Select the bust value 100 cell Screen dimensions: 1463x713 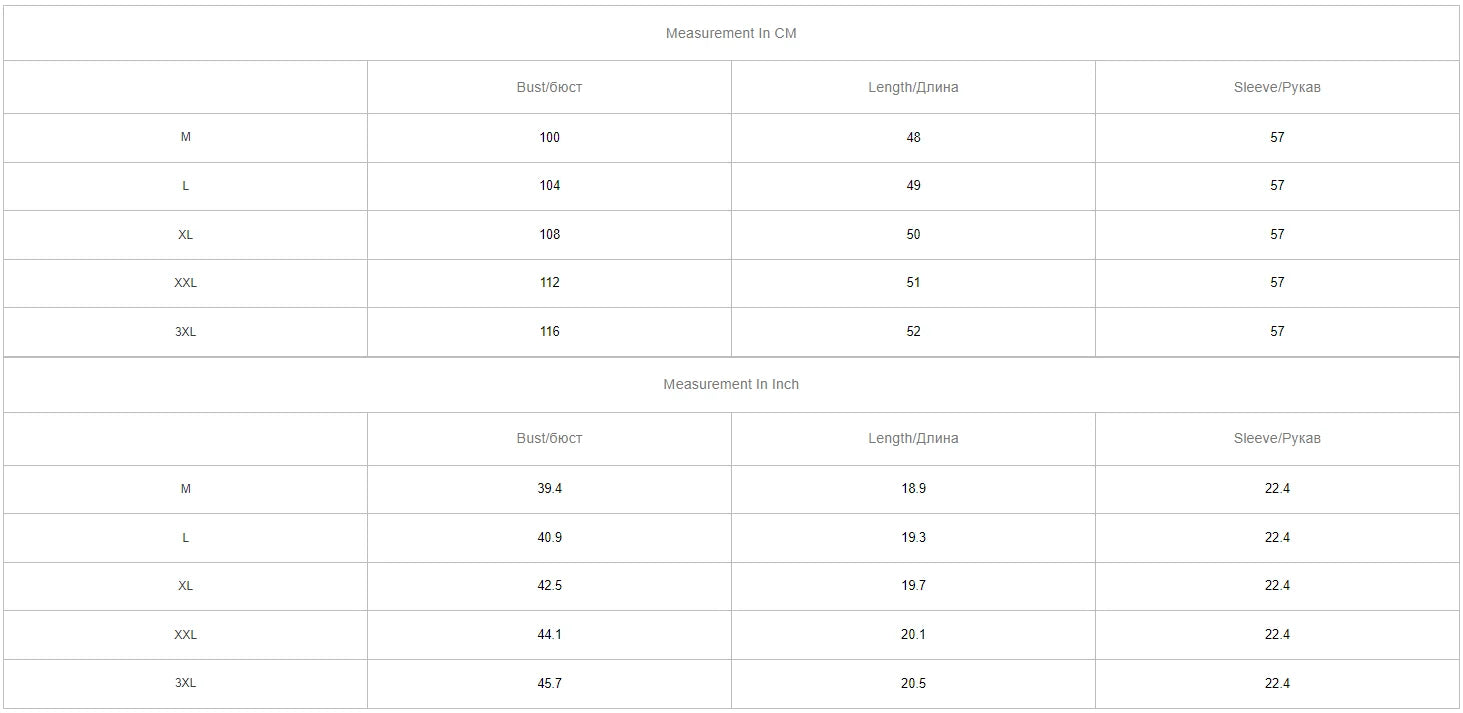[x=549, y=137]
